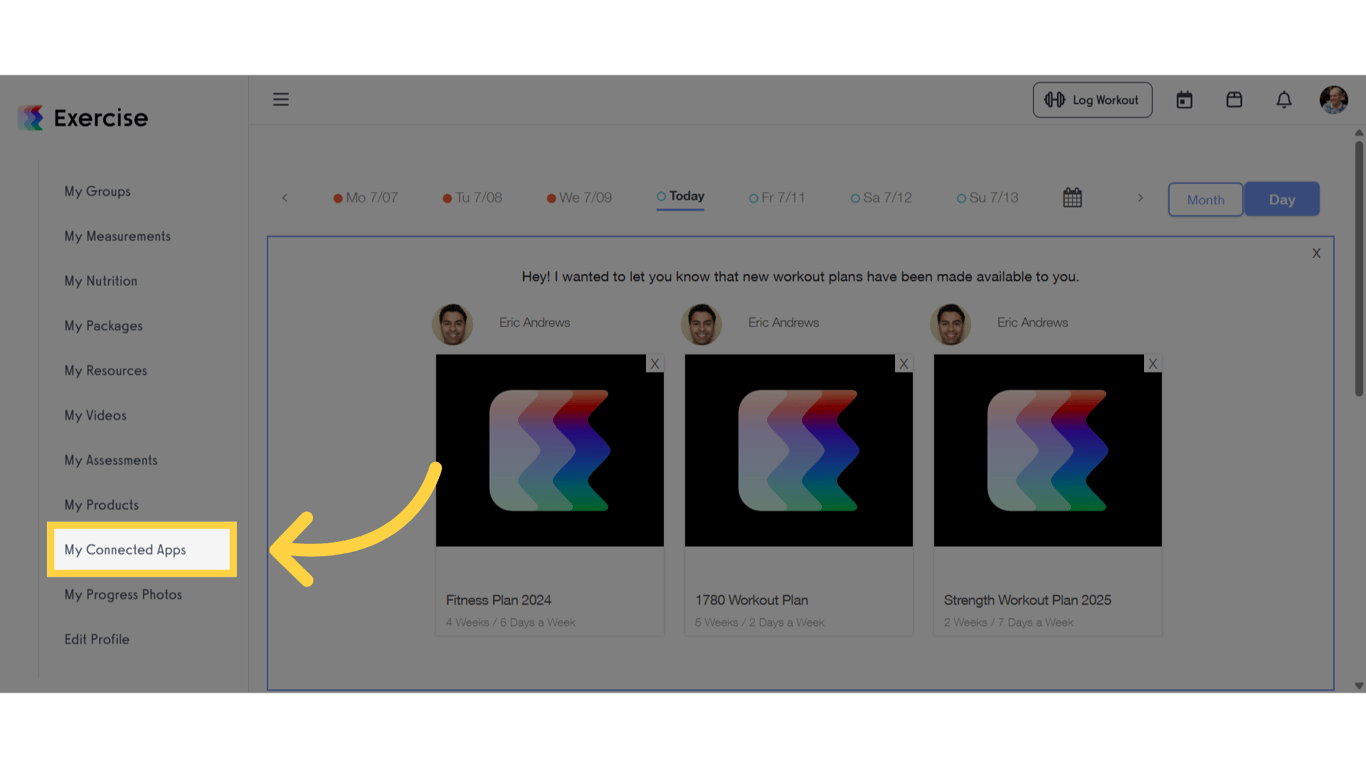The height and width of the screenshot is (768, 1366).
Task: Select the Sa 7/12 date option
Action: pyautogui.click(x=881, y=197)
